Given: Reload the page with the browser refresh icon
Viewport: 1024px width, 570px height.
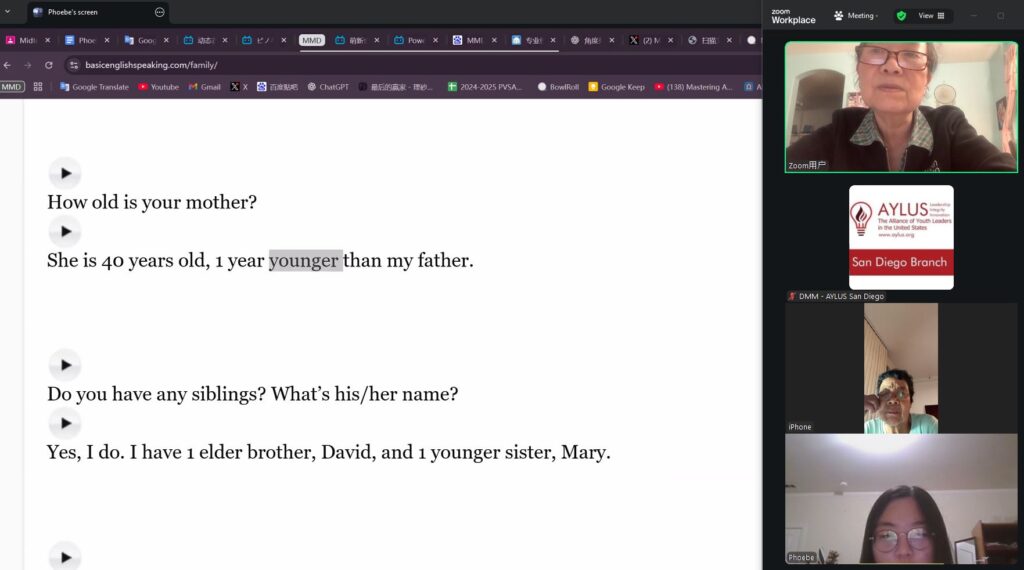Looking at the screenshot, I should coord(48,65).
